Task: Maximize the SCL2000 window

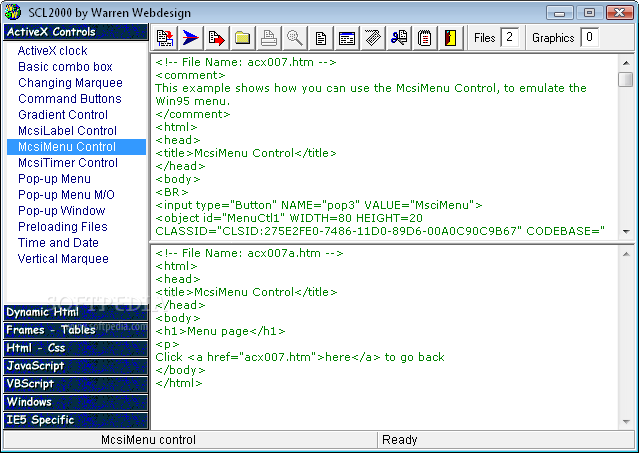Action: (x=589, y=13)
